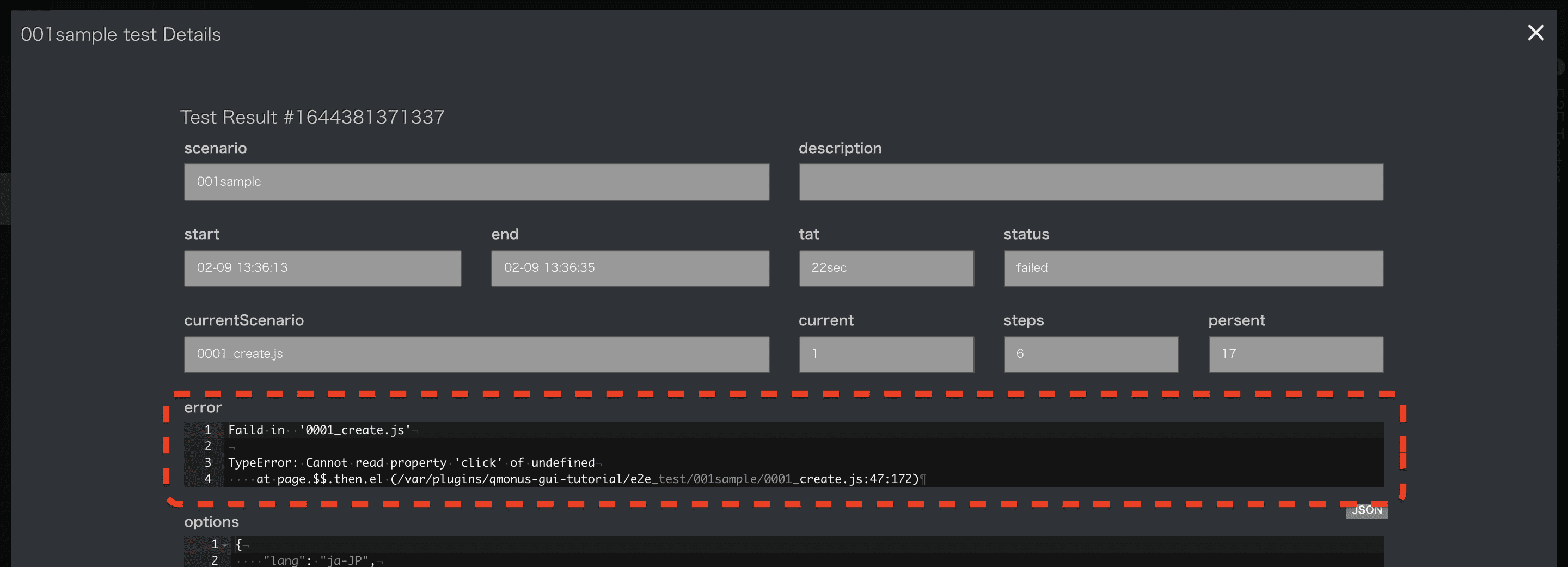Click the options section label
Image resolution: width=1568 pixels, height=567 pixels.
click(x=211, y=522)
